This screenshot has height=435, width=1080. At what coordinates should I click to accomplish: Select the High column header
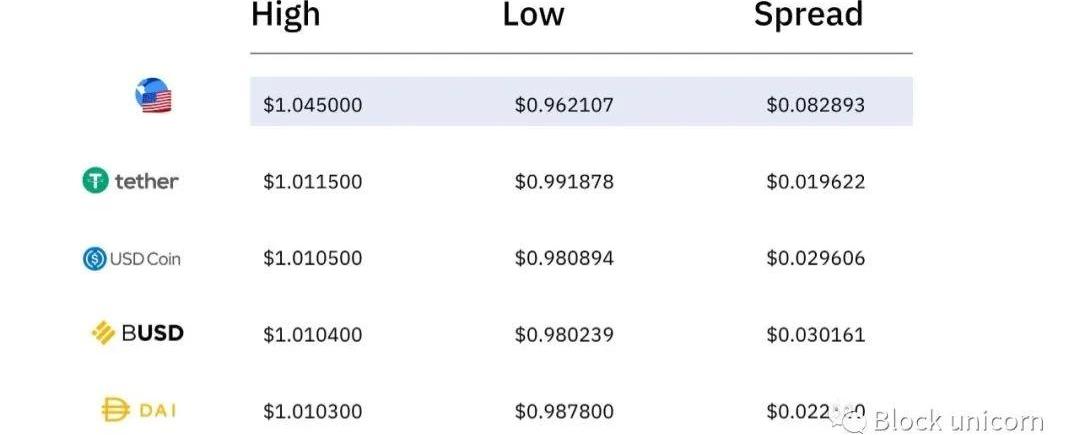[285, 15]
